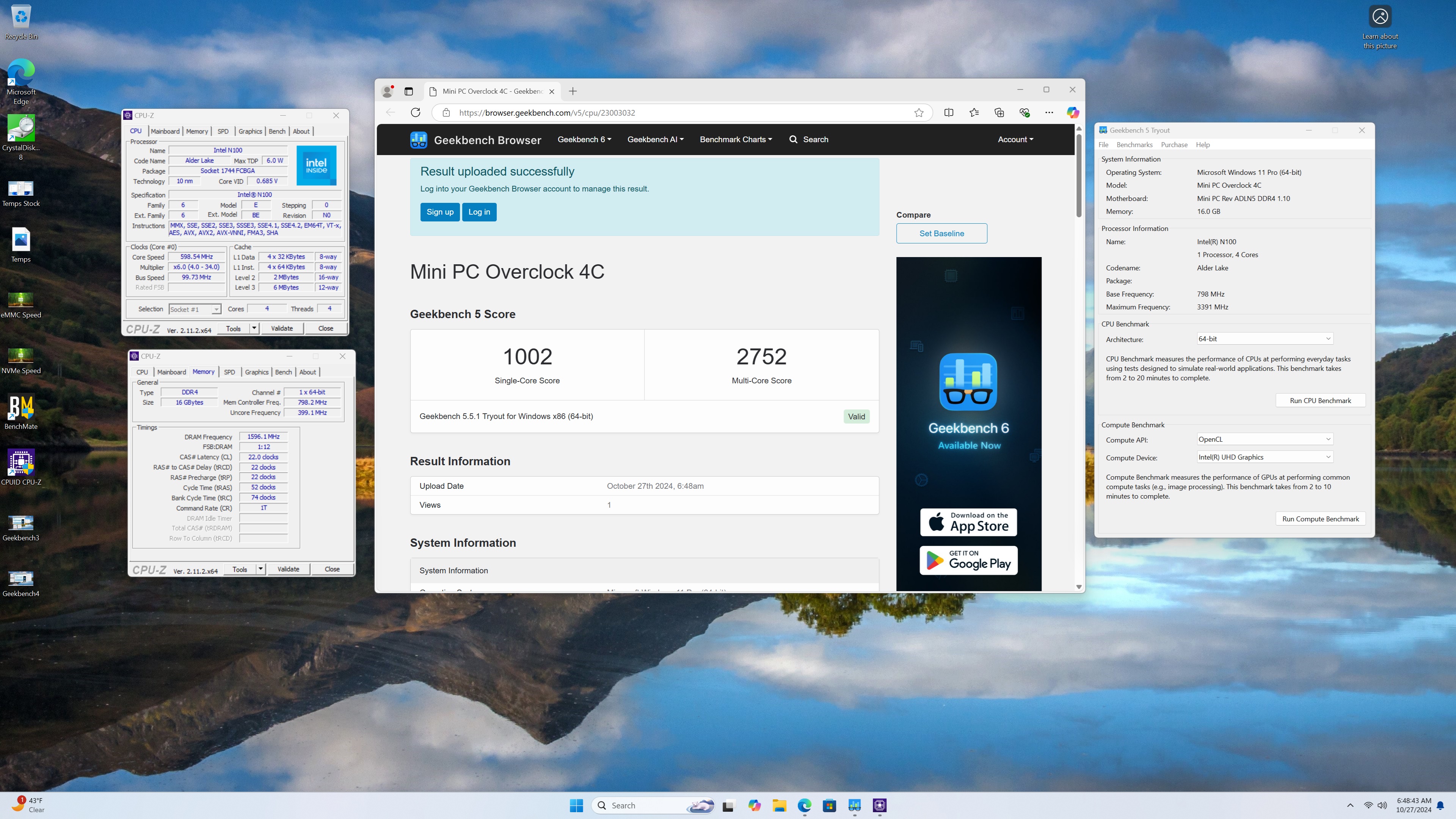Screen dimensions: 1456x819
Task: Open Microsoft Store from the taskbar
Action: pyautogui.click(x=829, y=805)
